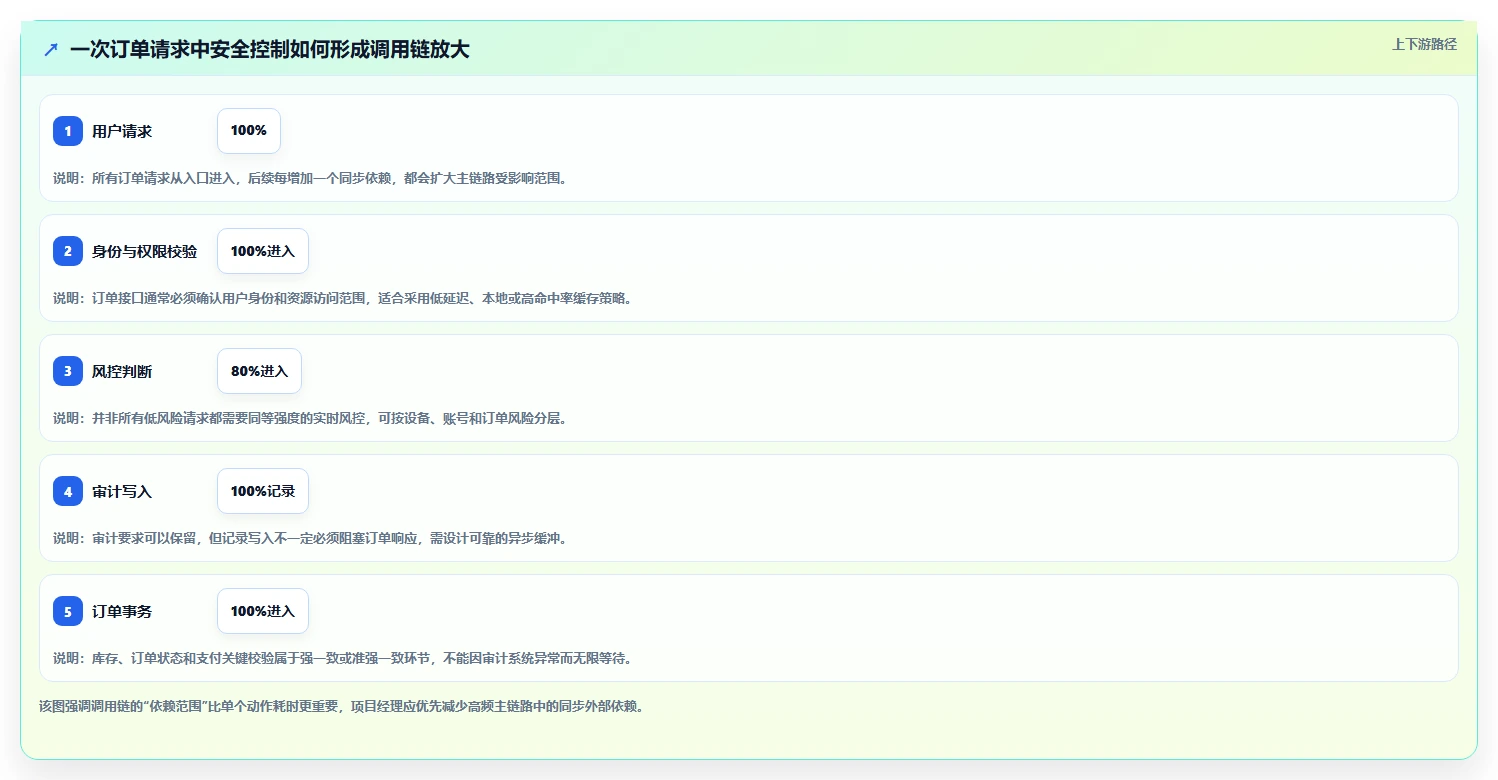1498x780 pixels.
Task: Click the description starting 说明：审计要求可以保留
Action: pyautogui.click(x=310, y=538)
